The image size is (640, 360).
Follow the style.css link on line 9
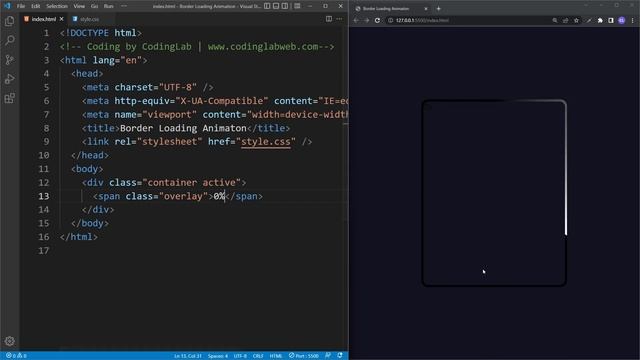pos(266,142)
